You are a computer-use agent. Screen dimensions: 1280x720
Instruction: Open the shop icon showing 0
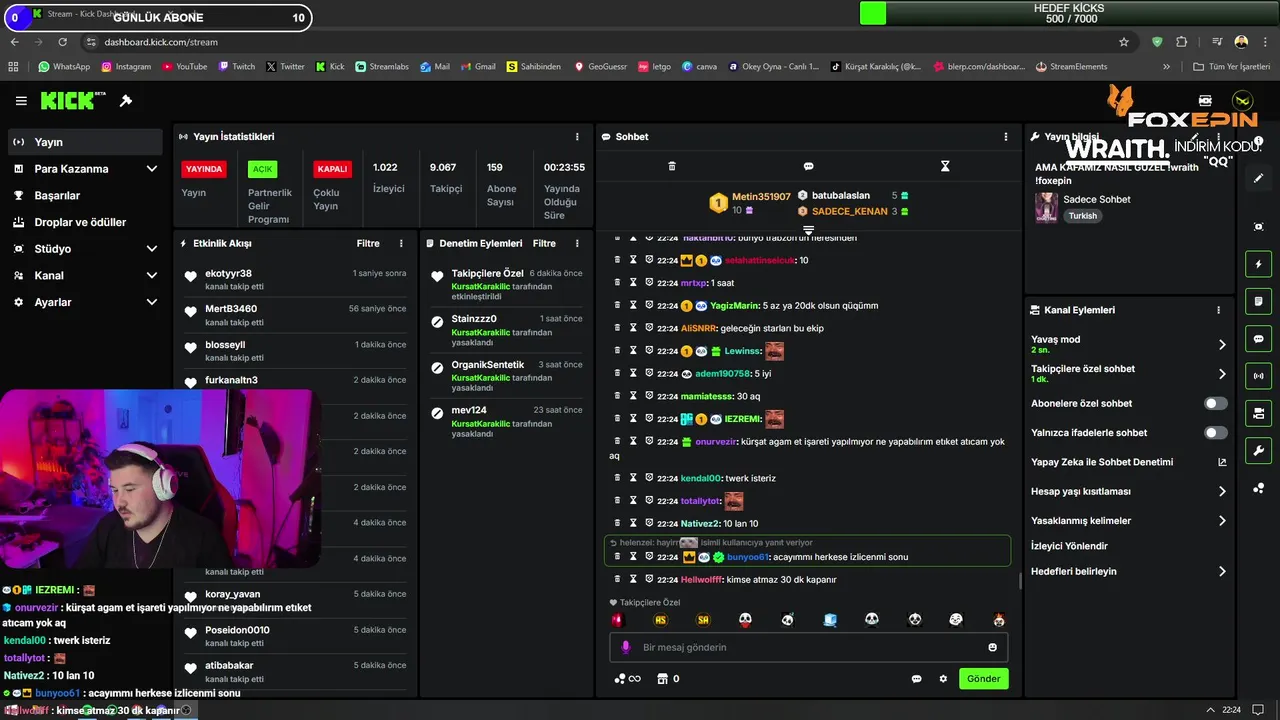point(668,679)
